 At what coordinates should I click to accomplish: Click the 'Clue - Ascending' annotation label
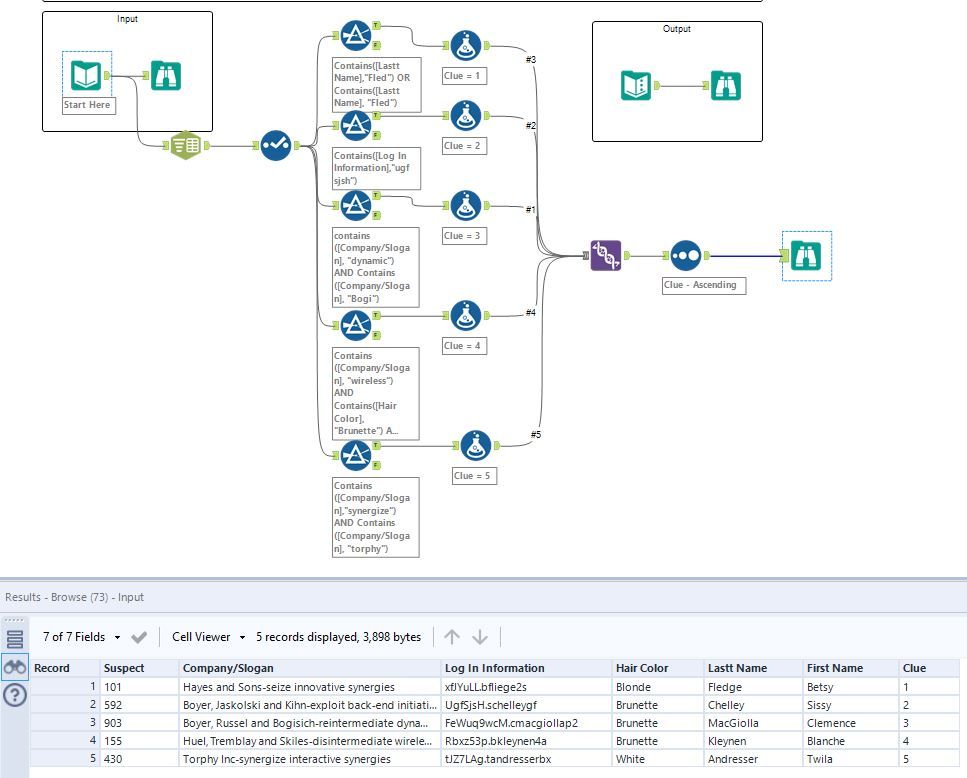(x=704, y=285)
